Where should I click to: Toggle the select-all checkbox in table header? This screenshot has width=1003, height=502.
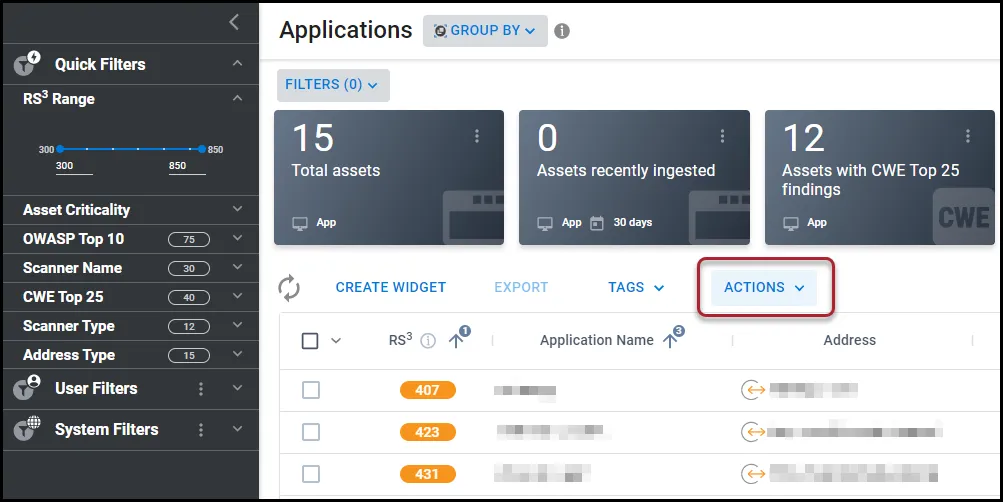coord(310,341)
